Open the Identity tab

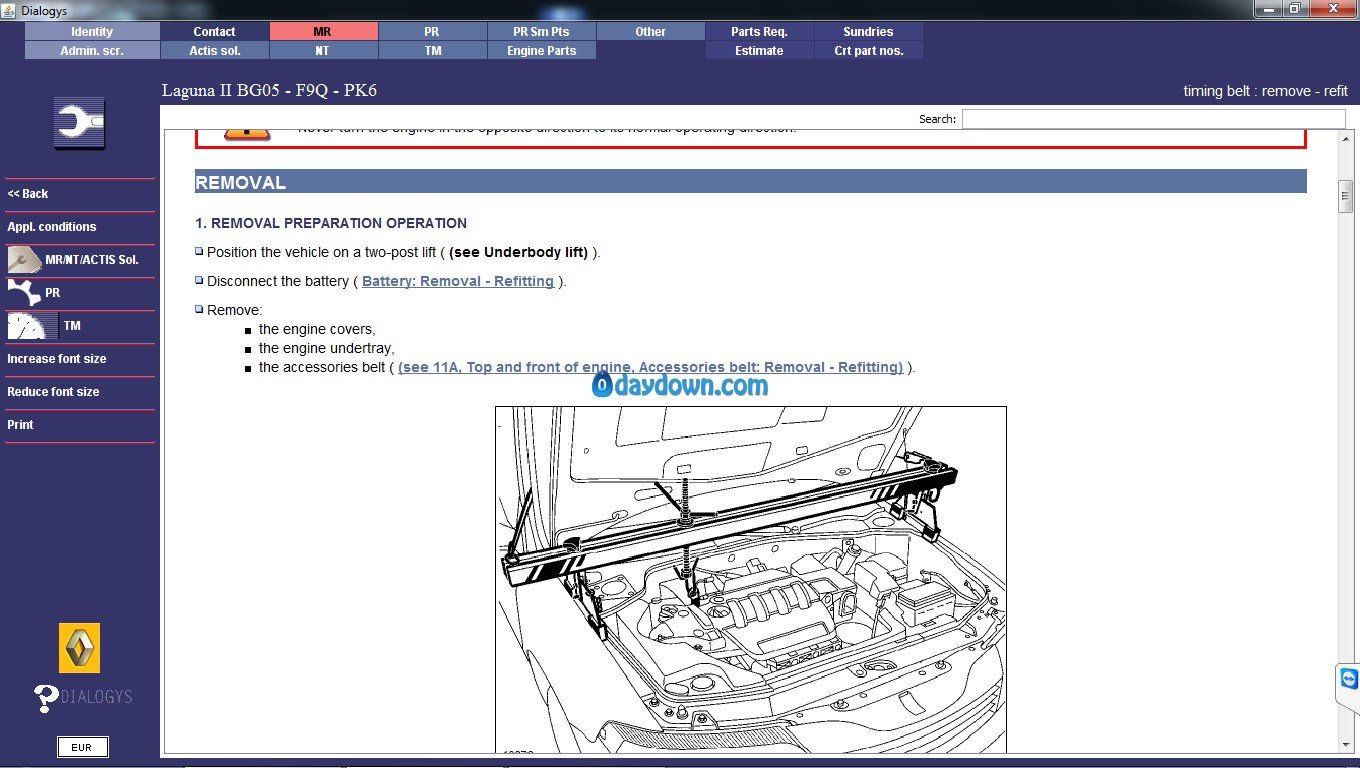[92, 32]
